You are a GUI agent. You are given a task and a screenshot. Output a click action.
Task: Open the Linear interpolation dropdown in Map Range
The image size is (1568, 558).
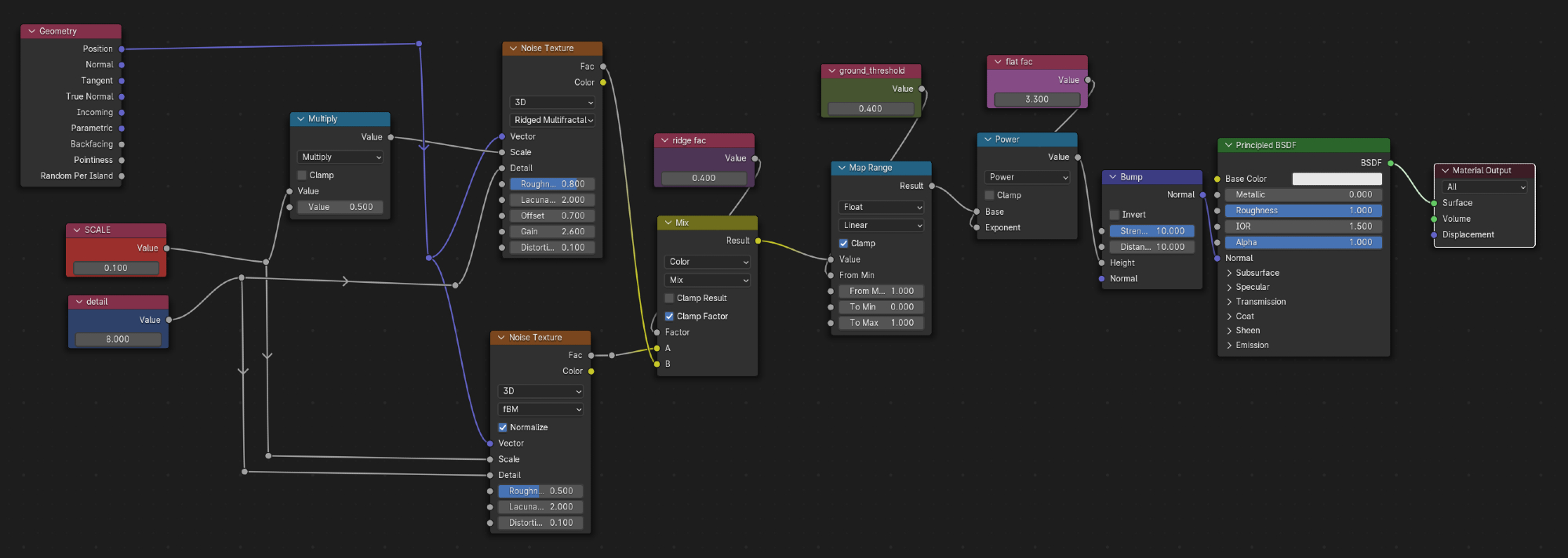(x=881, y=225)
